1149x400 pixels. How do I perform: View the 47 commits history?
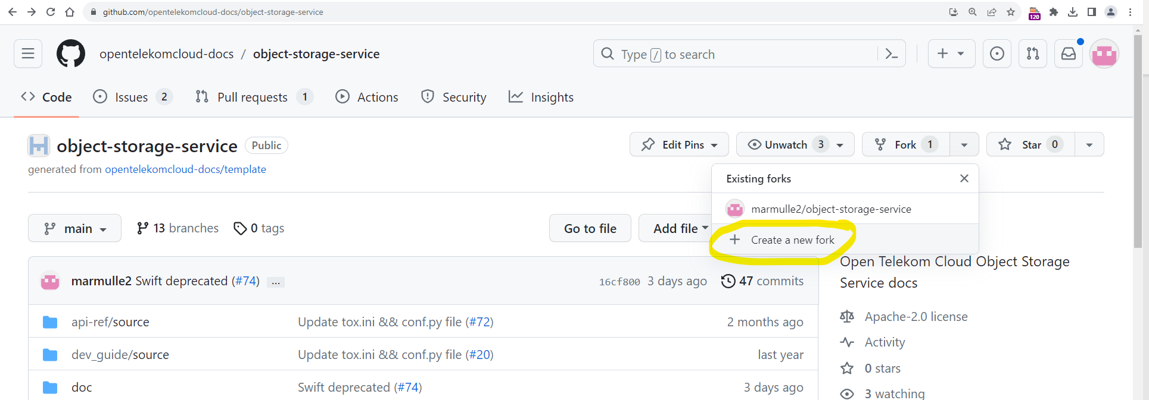coord(762,281)
